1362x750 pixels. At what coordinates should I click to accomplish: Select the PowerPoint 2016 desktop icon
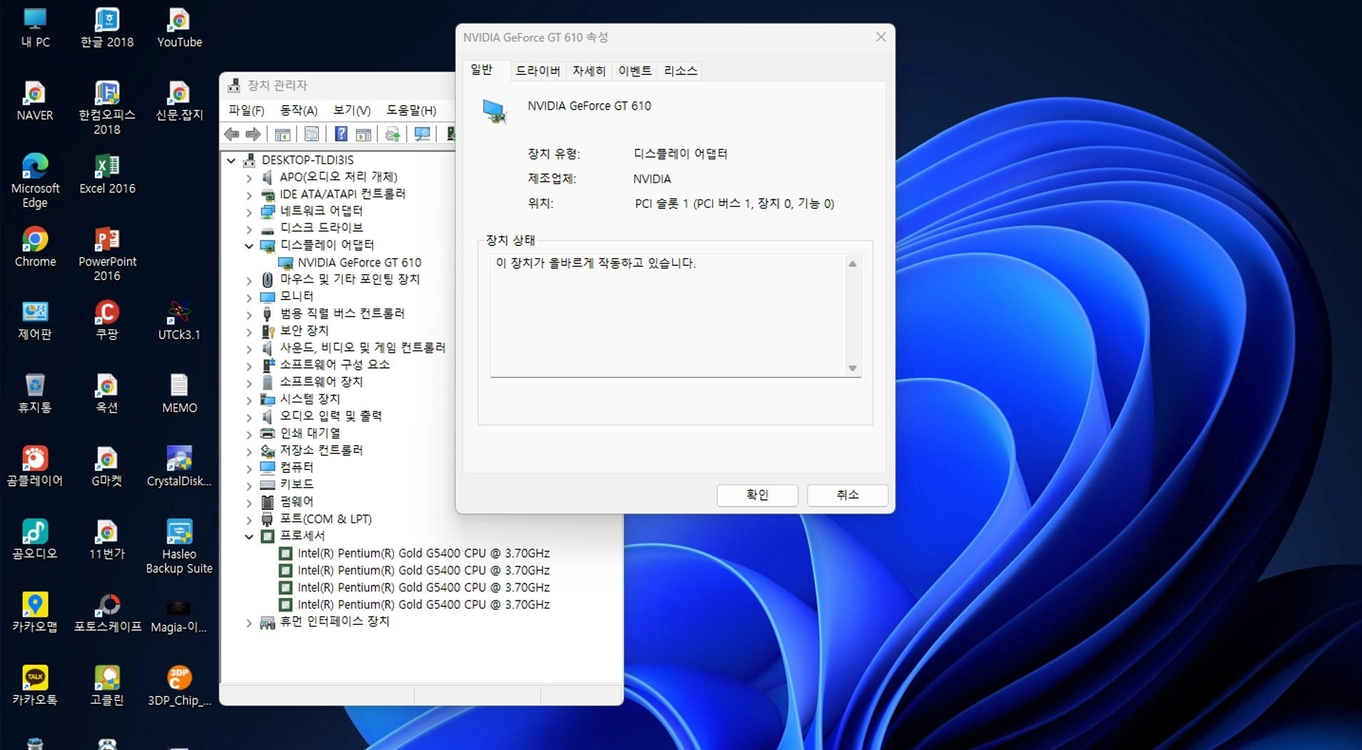pos(107,254)
